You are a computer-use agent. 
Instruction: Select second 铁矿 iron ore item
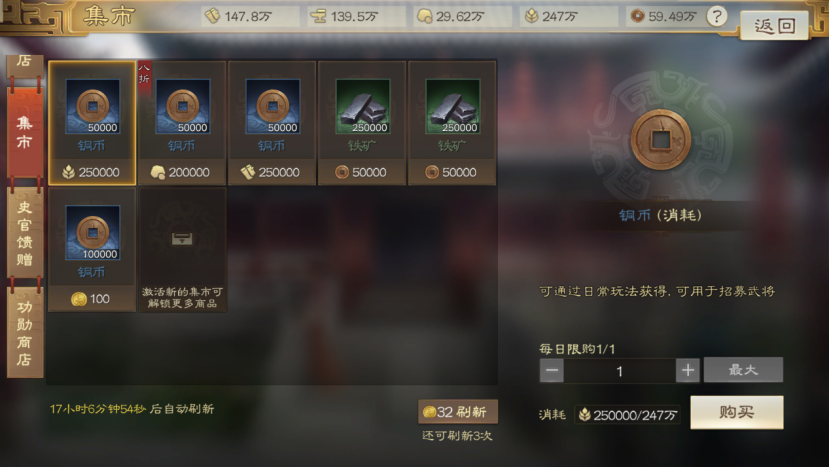pos(452,123)
